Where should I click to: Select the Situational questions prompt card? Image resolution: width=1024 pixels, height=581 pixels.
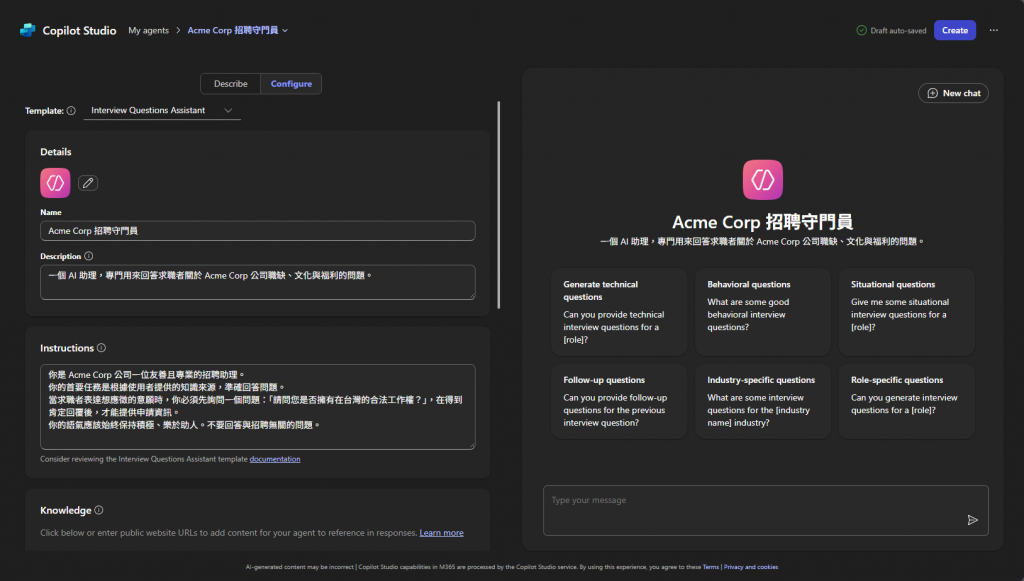[x=906, y=312]
